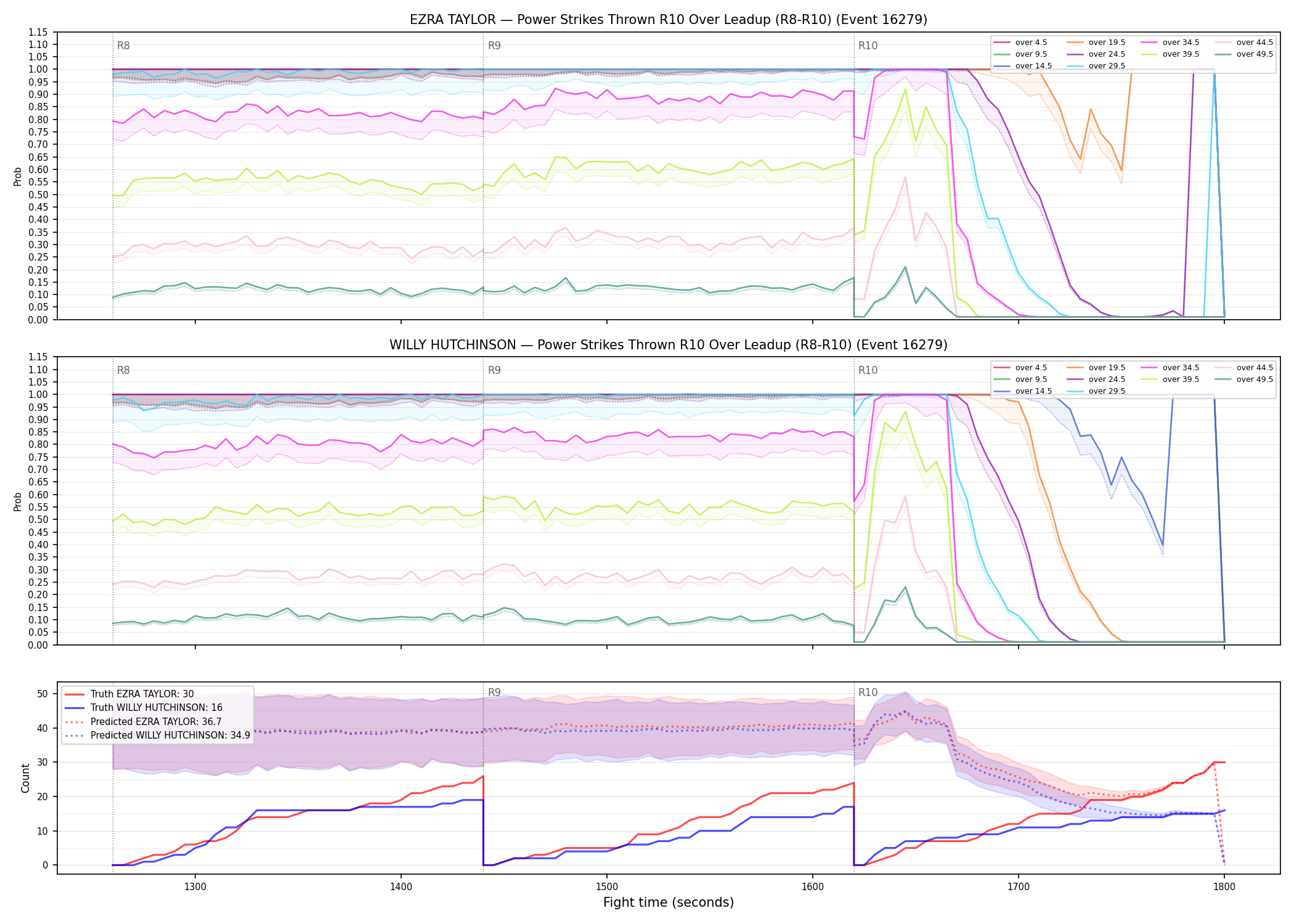Click 'over 39.5' legend entry in Willy Hutchinson chart
Viewport: 1294px width, 924px height.
[1170, 379]
